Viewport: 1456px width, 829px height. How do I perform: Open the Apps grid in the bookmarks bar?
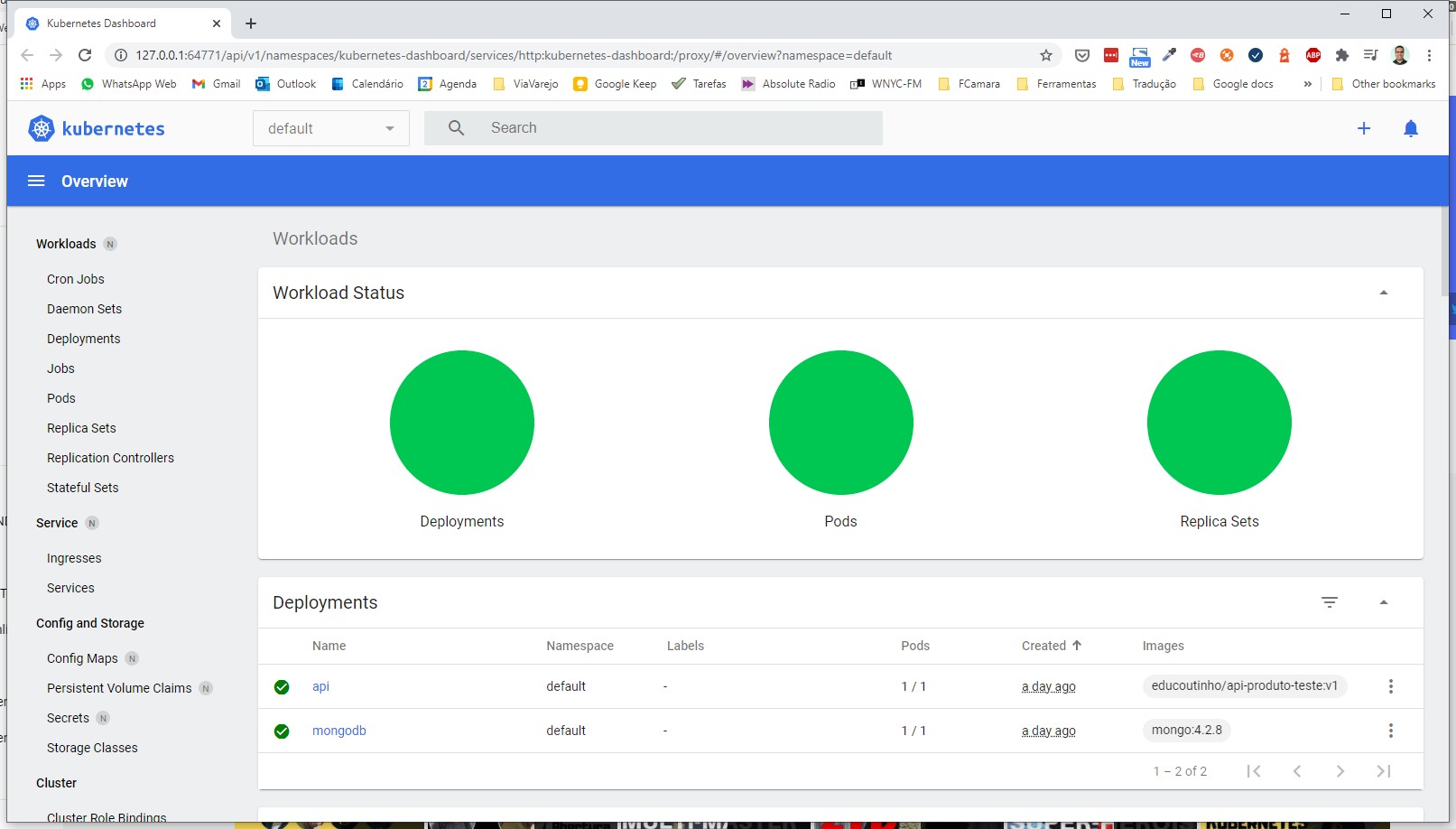tap(42, 84)
